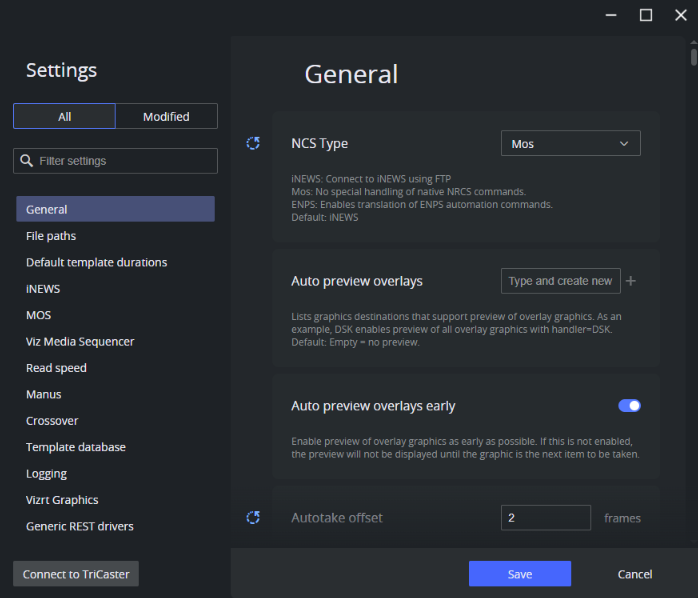This screenshot has height=598, width=698.
Task: Open Template database settings
Action: point(76,447)
